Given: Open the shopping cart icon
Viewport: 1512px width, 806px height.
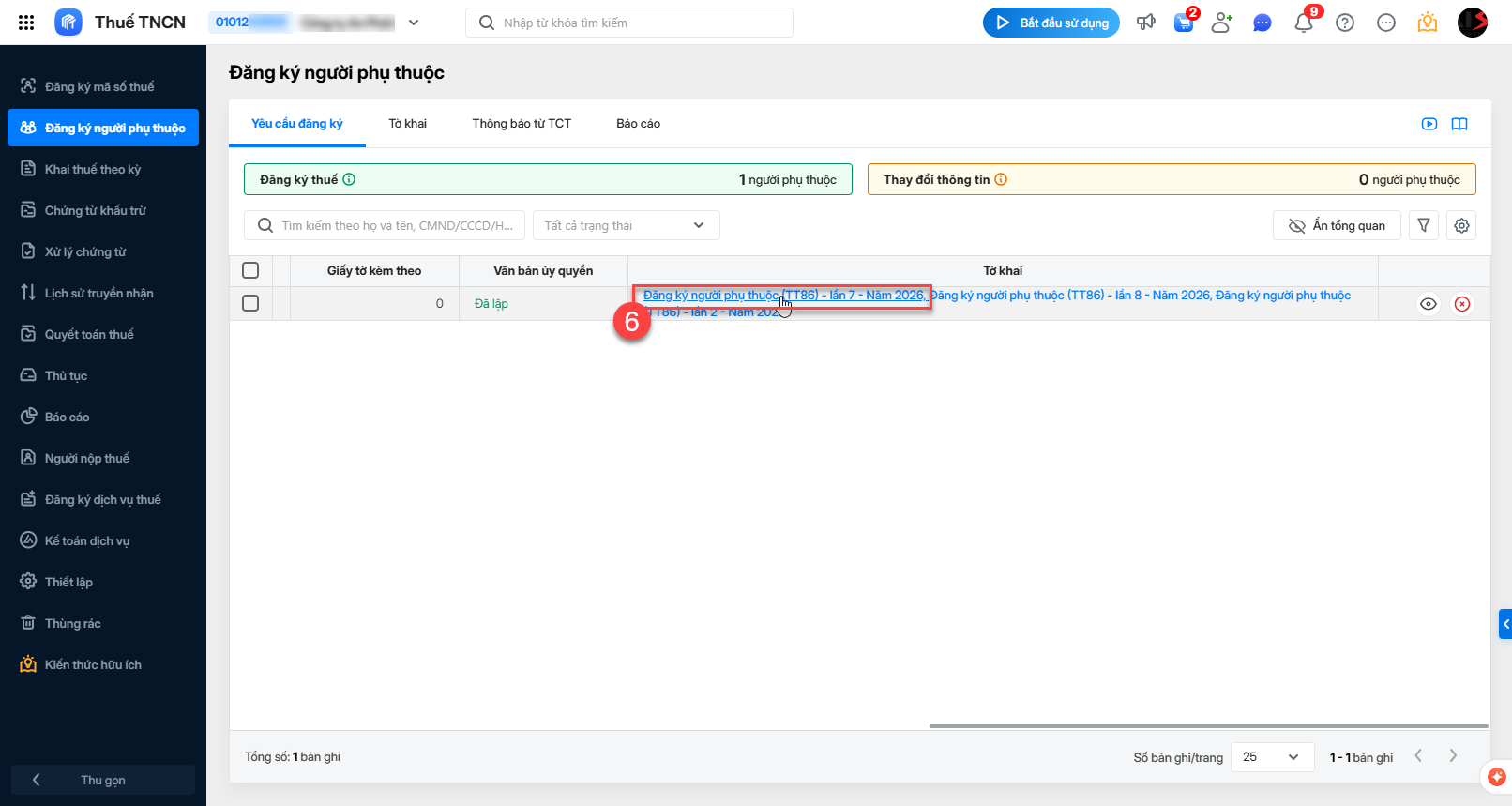Looking at the screenshot, I should click(1184, 23).
